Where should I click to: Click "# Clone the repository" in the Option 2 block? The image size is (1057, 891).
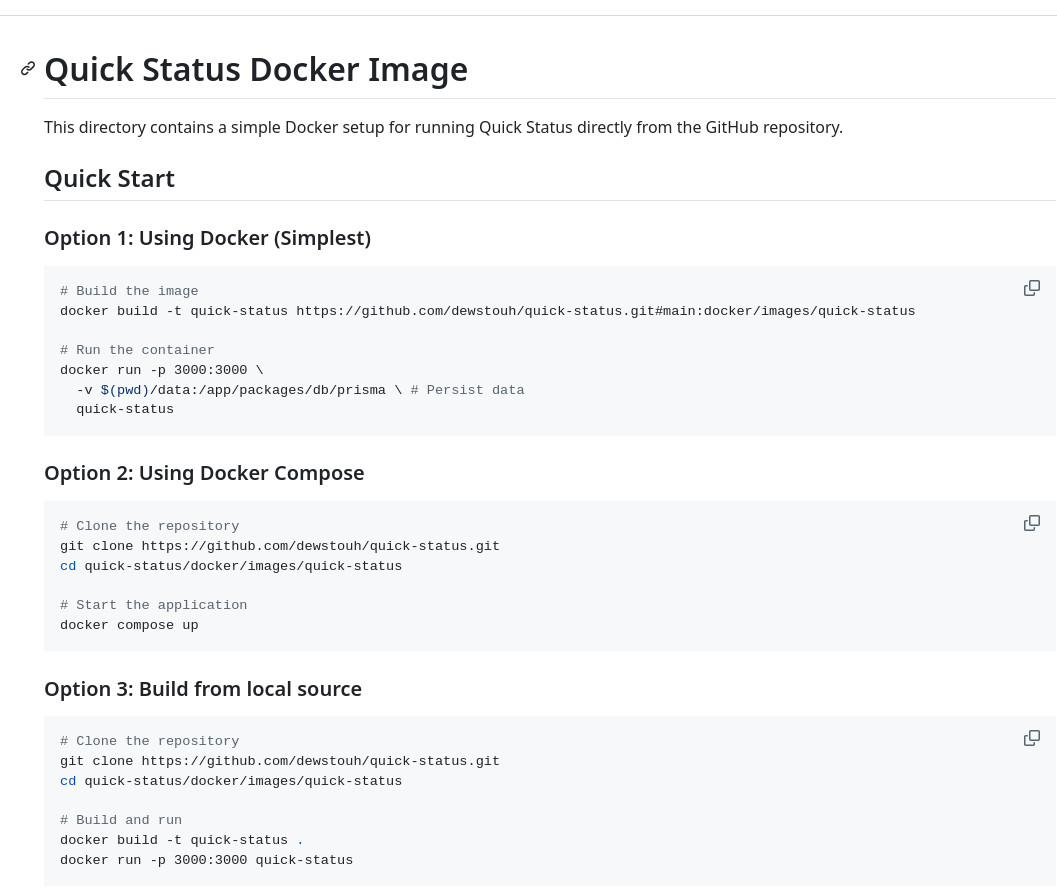pos(150,526)
